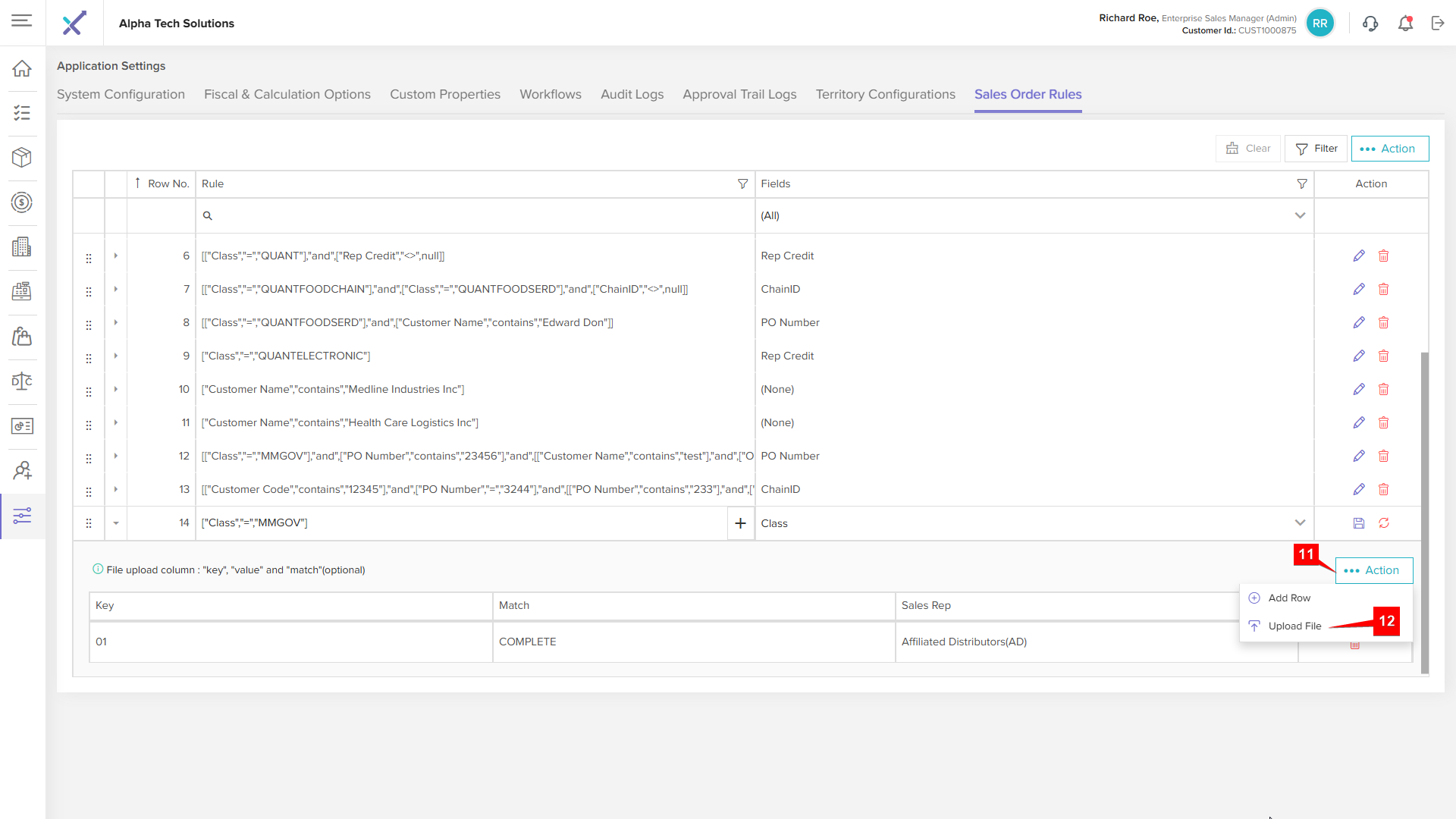The width and height of the screenshot is (1456, 819).
Task: Open the settings sliders sidebar icon
Action: pos(22,516)
